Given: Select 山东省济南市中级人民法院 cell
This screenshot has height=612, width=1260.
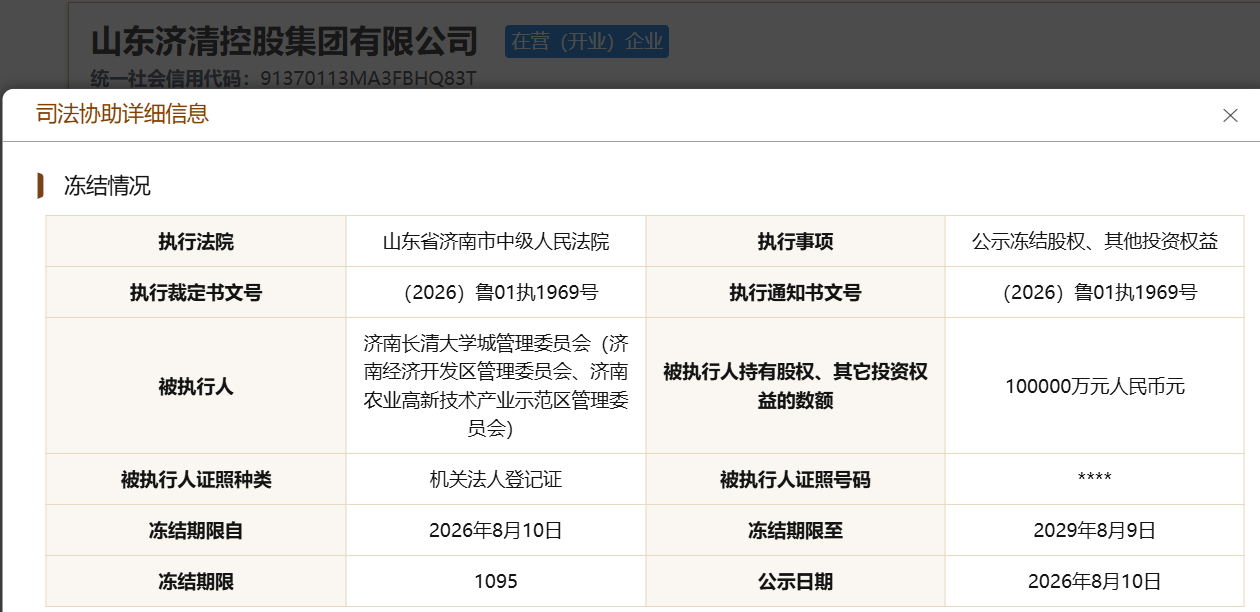Looking at the screenshot, I should [496, 241].
